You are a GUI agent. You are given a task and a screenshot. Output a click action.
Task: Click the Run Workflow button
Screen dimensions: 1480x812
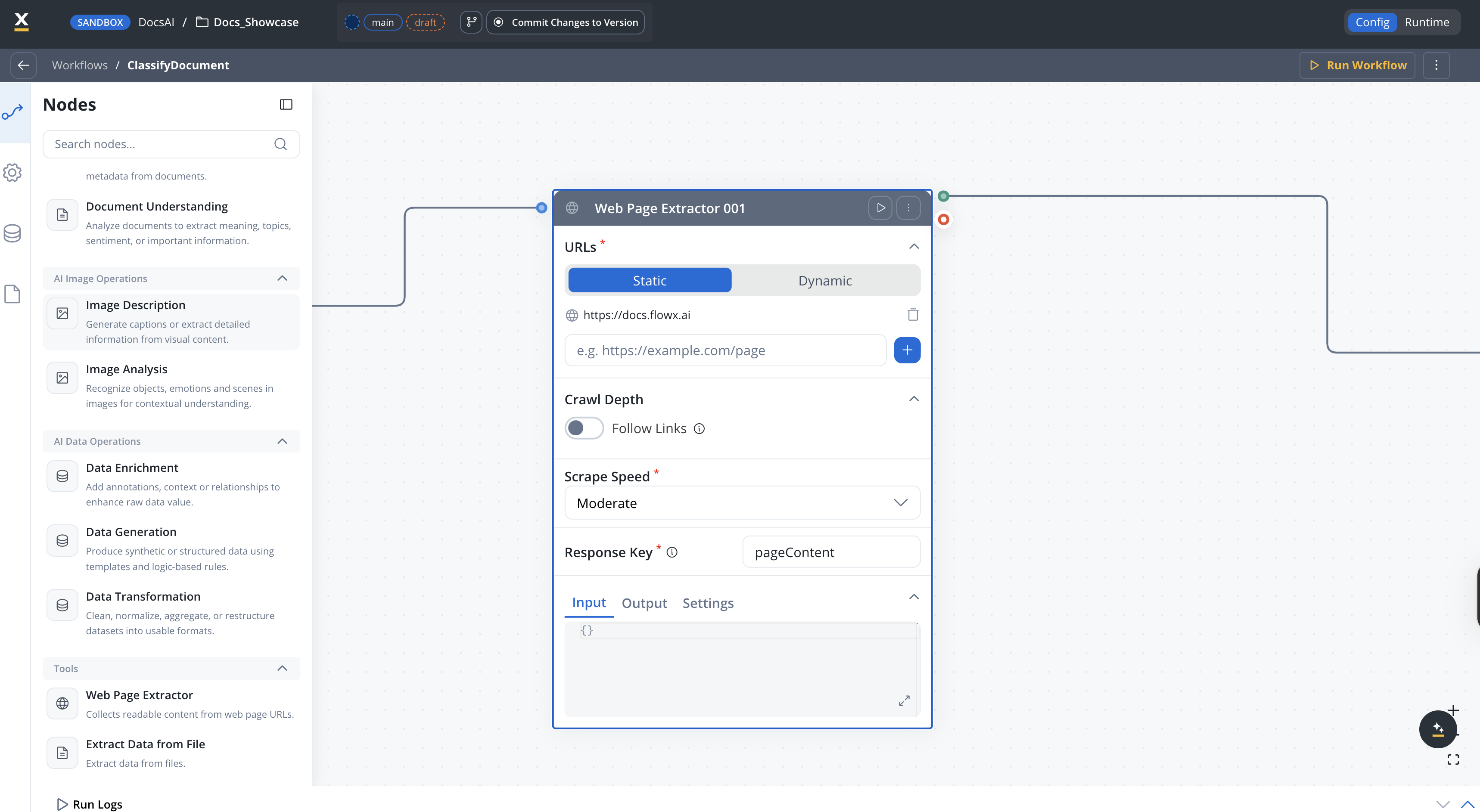(1357, 65)
